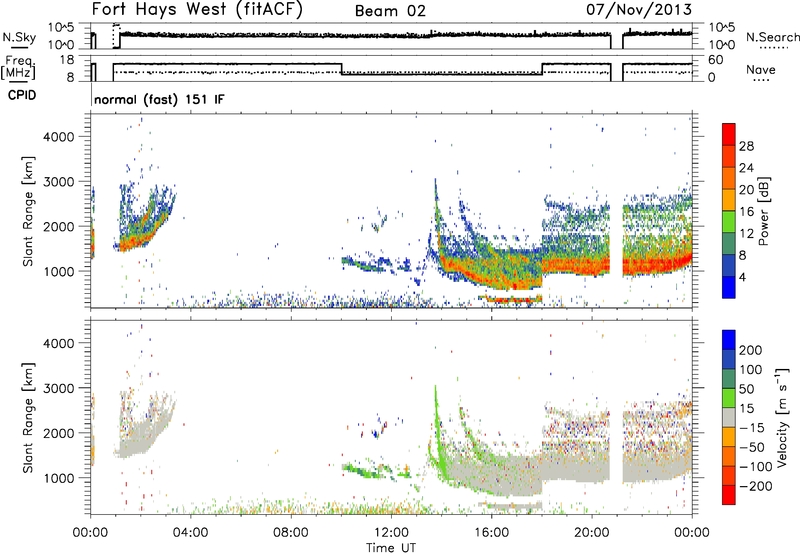Click the date "07/Nov/2013"
The image size is (800, 554).
[639, 10]
